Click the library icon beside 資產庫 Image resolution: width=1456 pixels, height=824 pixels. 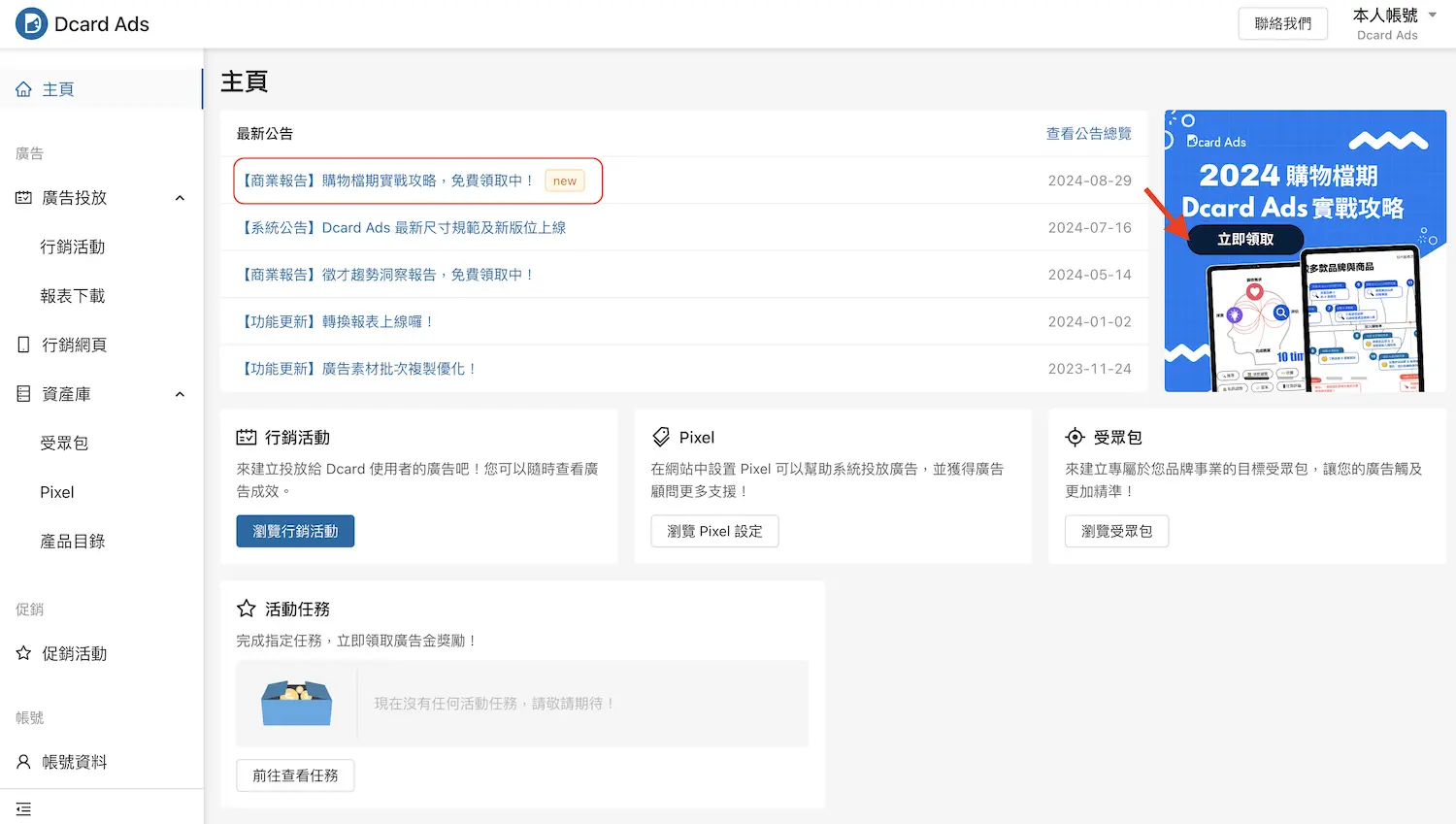coord(23,394)
